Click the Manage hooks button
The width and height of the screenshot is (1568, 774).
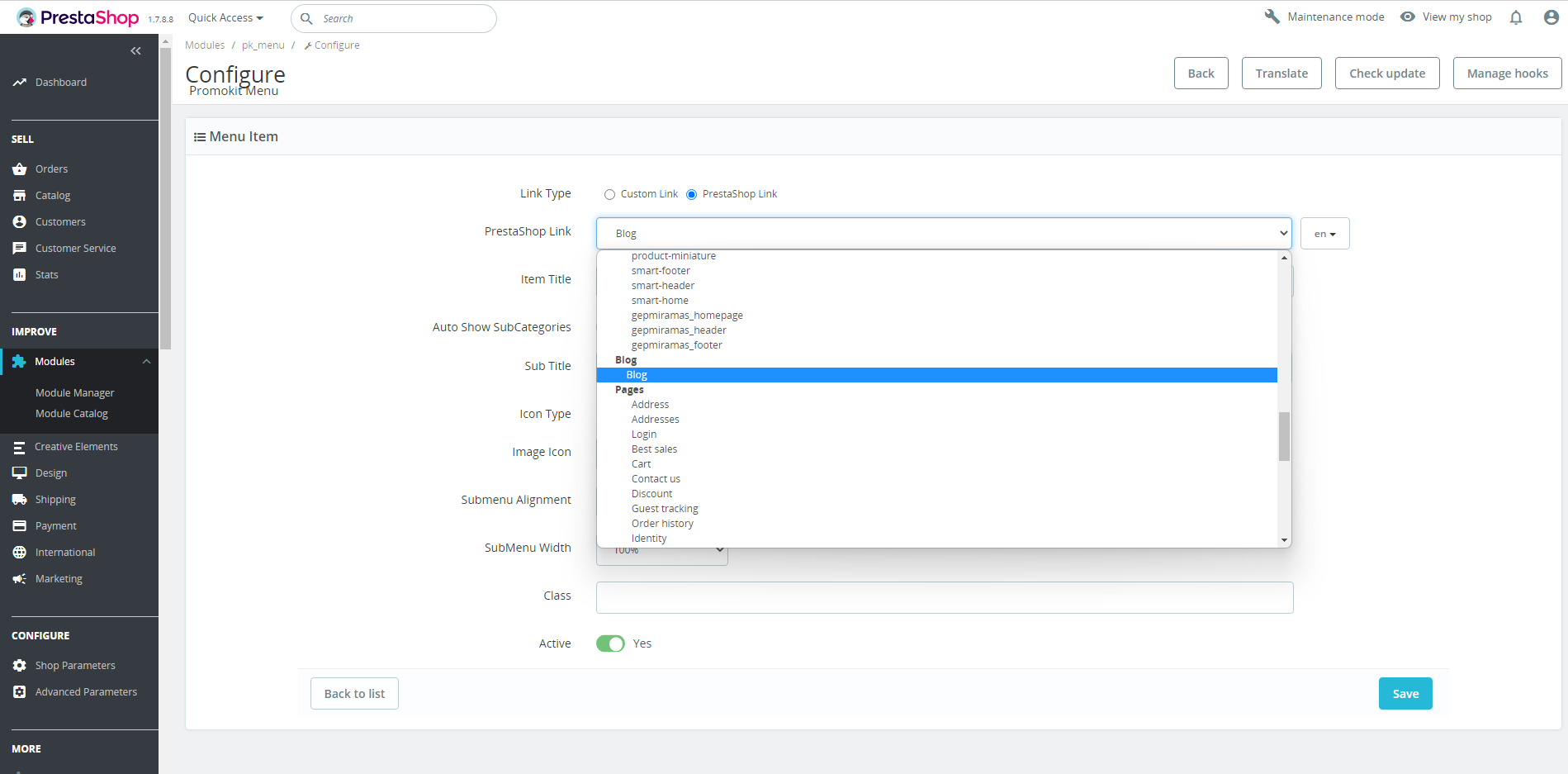[1507, 74]
